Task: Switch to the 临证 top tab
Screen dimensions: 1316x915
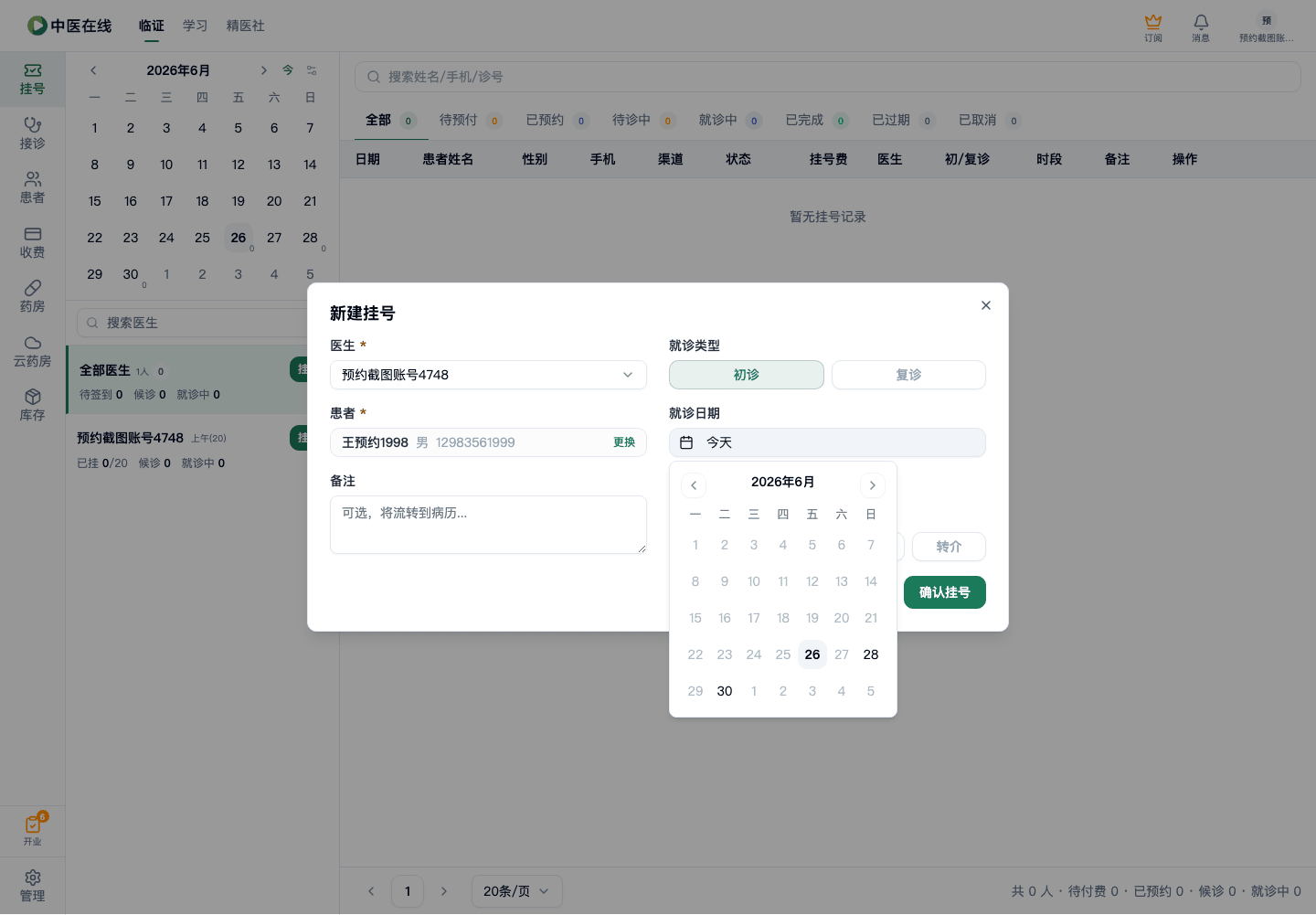Action: click(152, 26)
